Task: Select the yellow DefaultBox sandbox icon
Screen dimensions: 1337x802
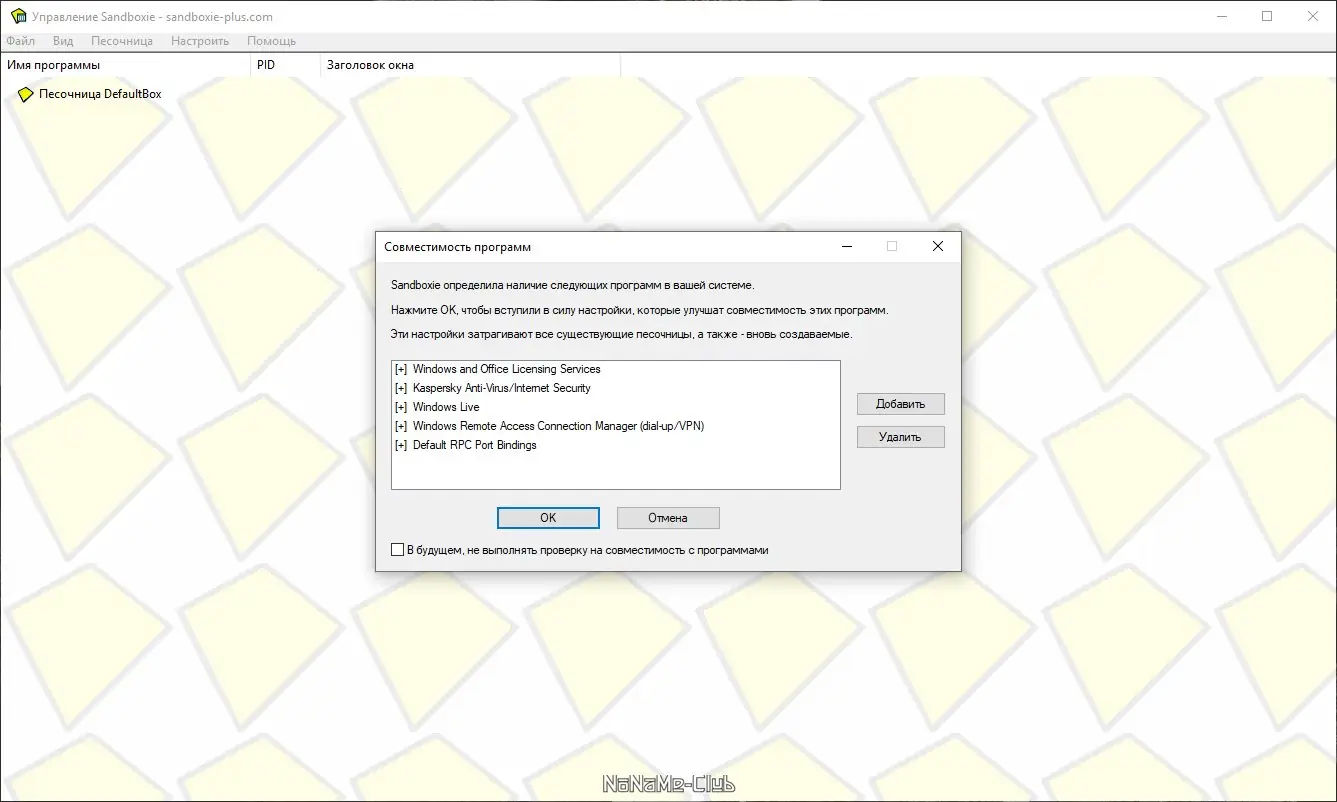Action: tap(26, 94)
